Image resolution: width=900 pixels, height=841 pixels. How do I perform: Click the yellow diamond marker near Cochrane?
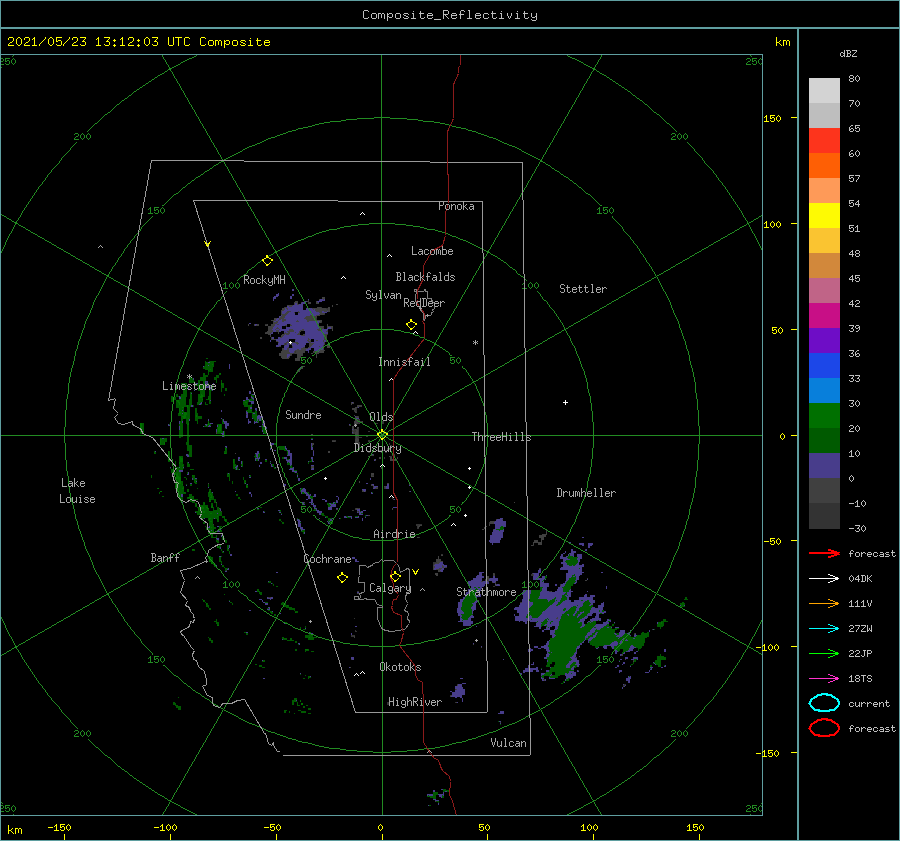click(342, 578)
